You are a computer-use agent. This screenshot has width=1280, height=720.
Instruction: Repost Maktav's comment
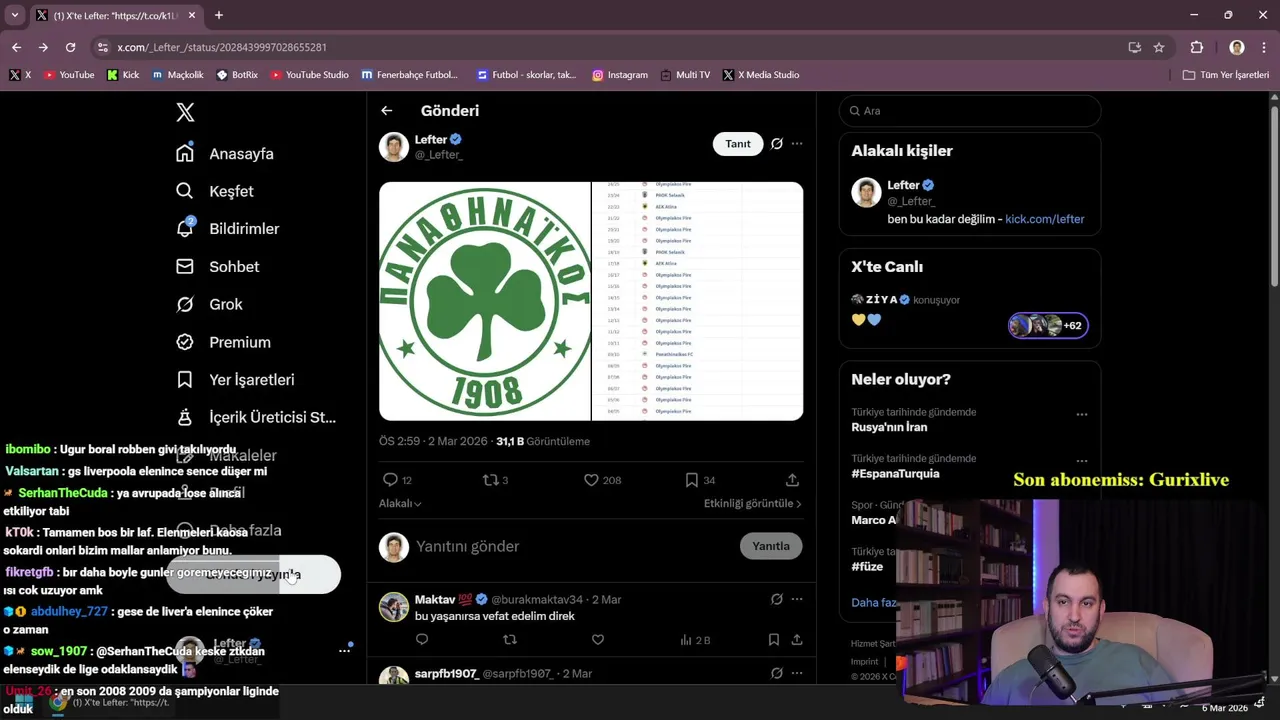point(510,640)
